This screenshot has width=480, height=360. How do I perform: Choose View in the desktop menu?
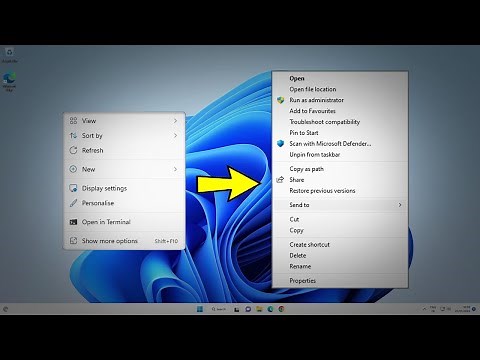124,121
